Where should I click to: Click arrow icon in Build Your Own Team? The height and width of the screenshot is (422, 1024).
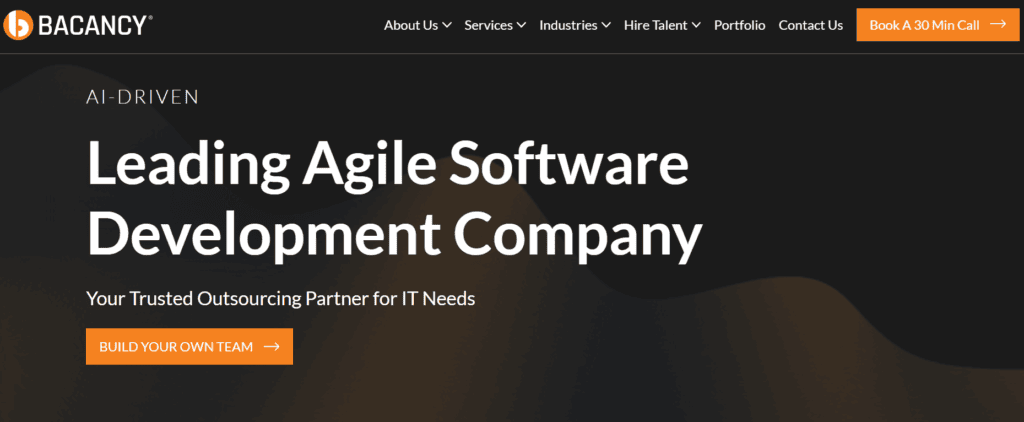pos(272,347)
